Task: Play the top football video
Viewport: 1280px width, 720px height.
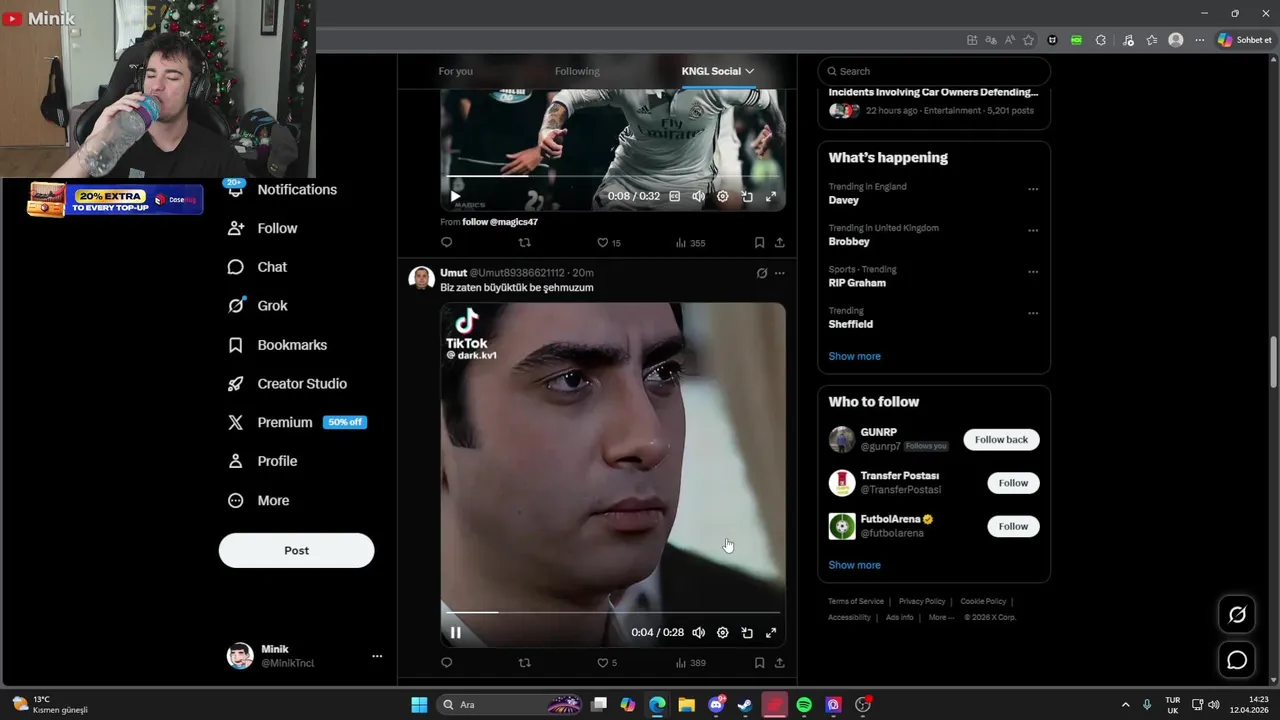Action: [456, 196]
